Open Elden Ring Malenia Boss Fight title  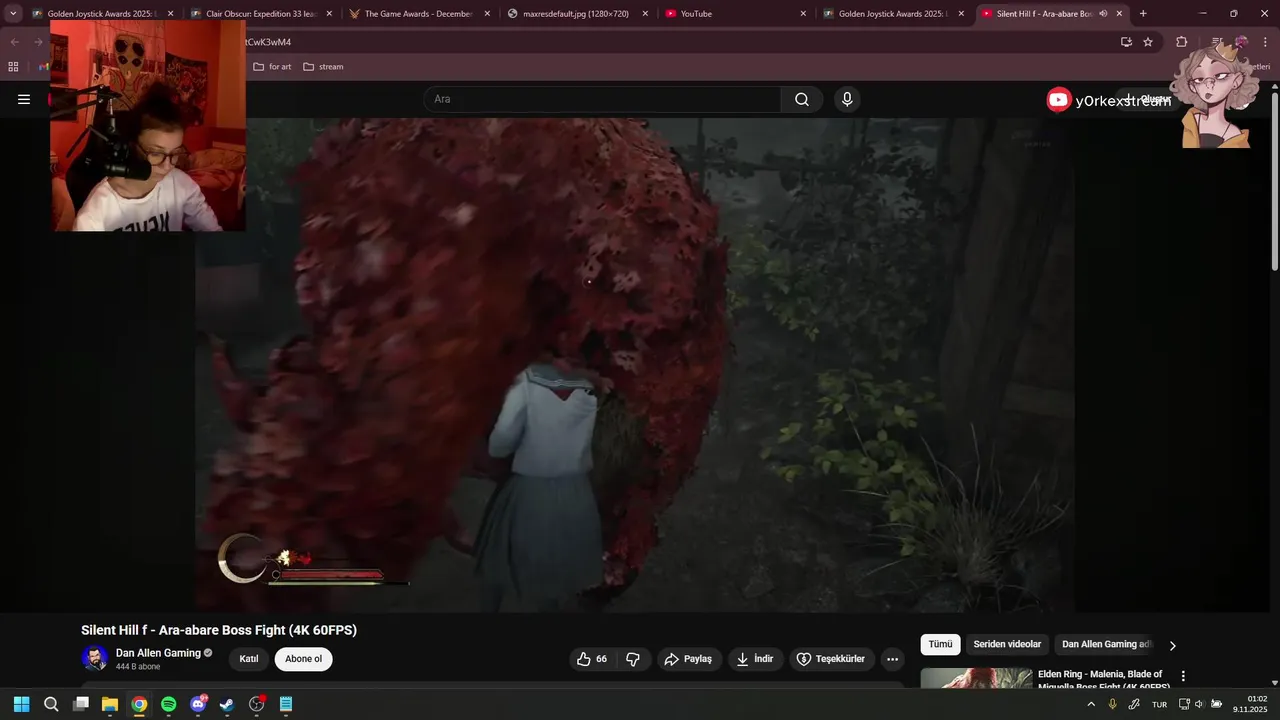pos(1103,680)
